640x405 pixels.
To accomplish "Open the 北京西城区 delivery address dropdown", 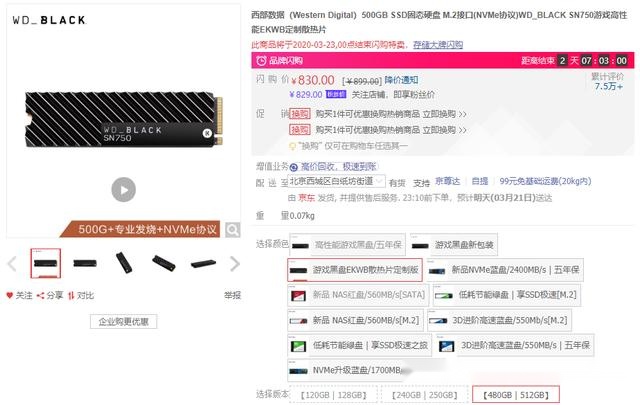I will click(x=336, y=181).
